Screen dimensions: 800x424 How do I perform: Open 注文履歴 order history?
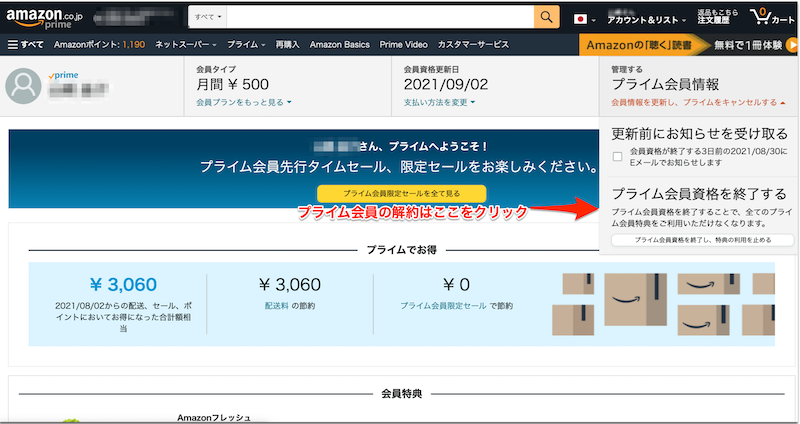pyautogui.click(x=713, y=20)
